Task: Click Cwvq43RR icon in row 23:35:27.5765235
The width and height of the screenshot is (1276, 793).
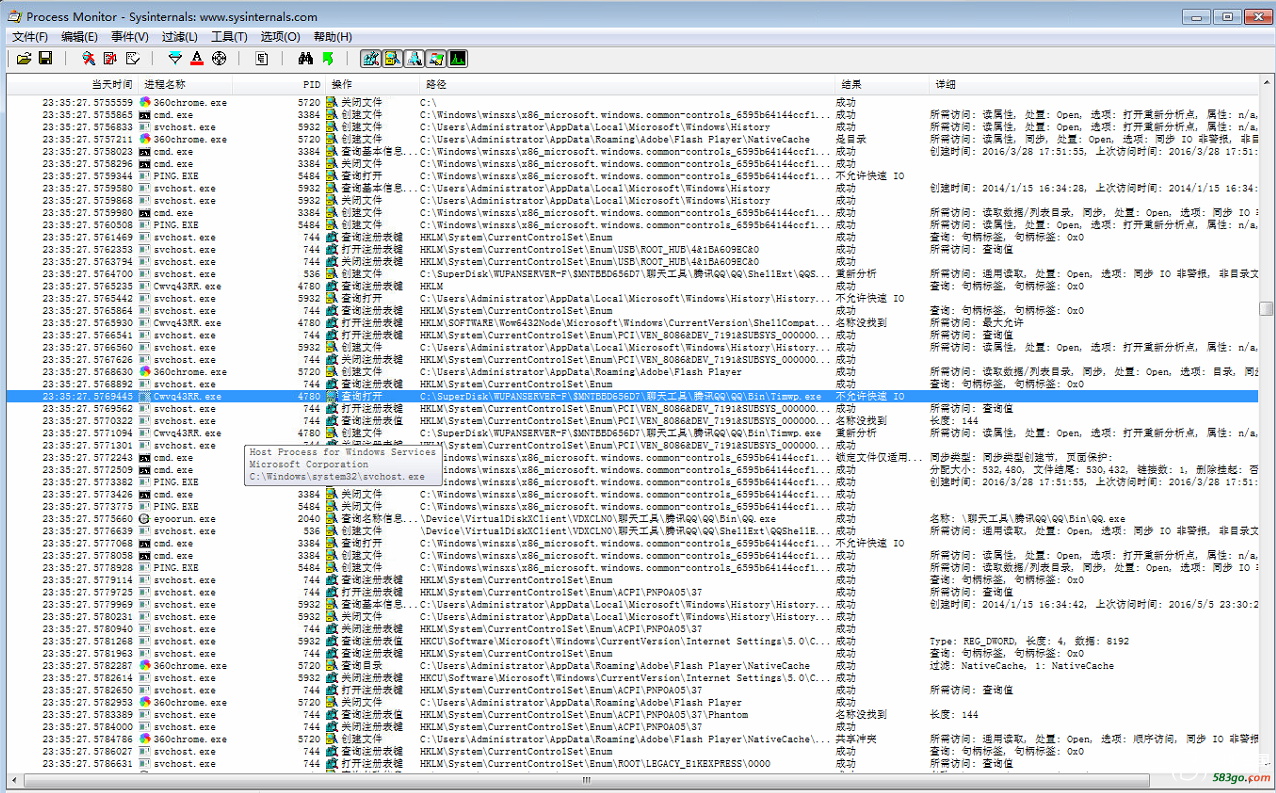Action: pos(145,286)
